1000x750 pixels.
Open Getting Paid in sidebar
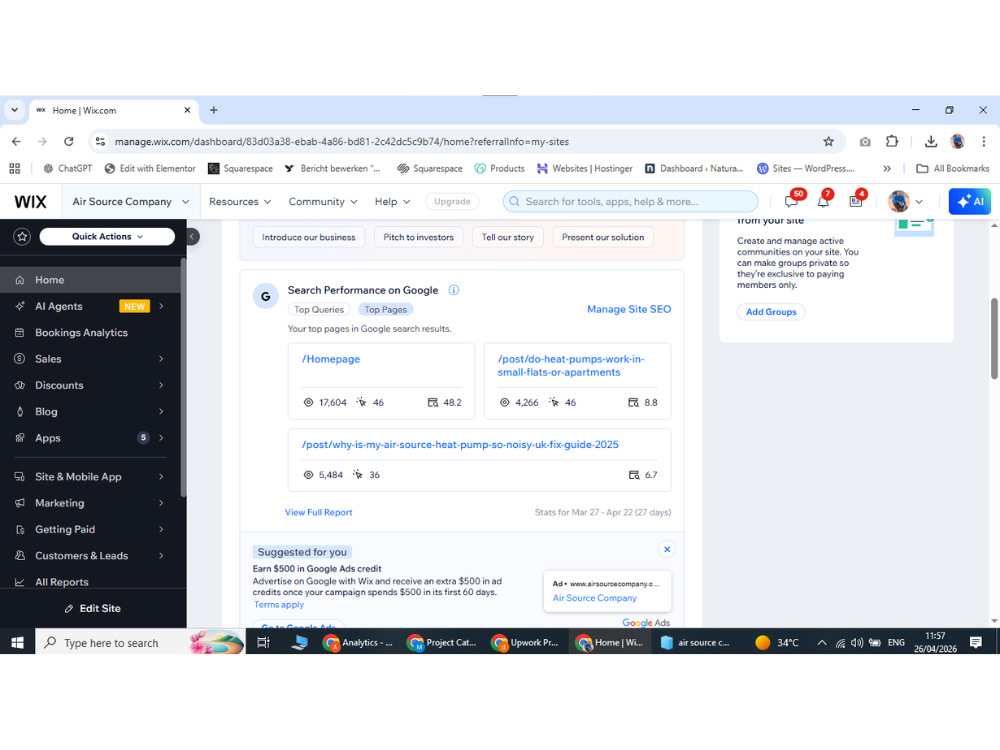91,529
